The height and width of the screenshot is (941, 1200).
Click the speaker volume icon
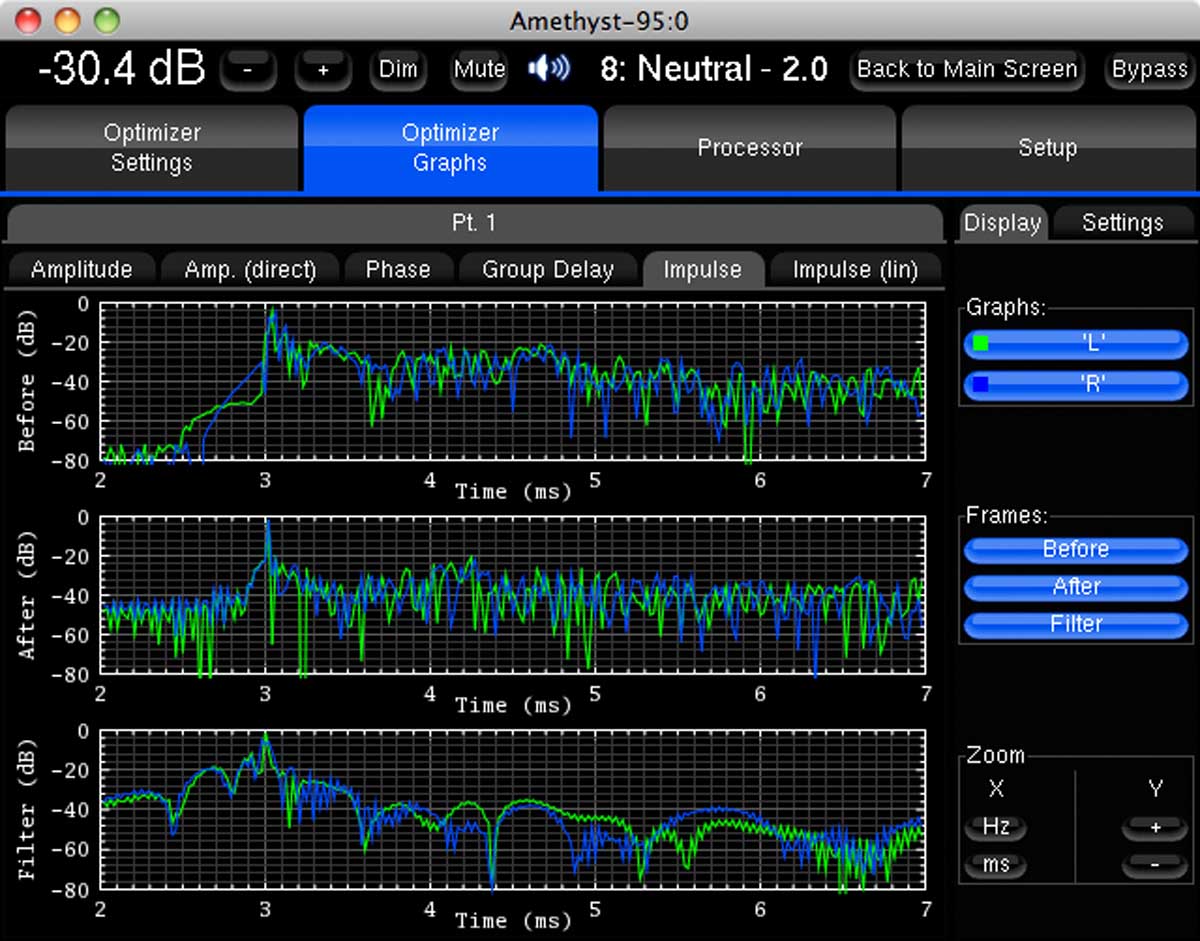pyautogui.click(x=548, y=69)
